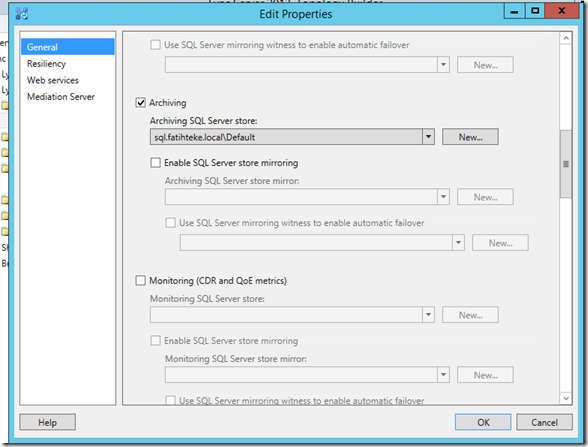Click New next to Archiving store mirror
This screenshot has height=447, width=588.
click(x=485, y=197)
